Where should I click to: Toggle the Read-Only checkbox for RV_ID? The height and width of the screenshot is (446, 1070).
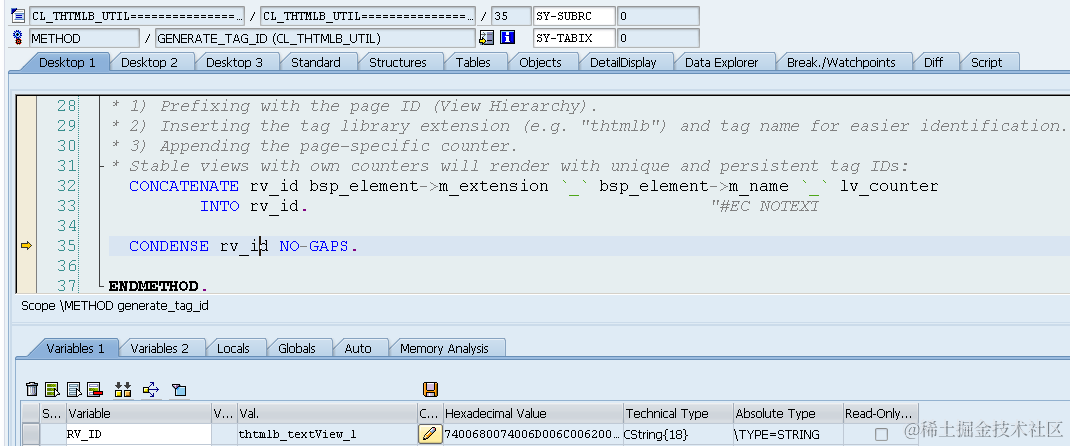[x=881, y=434]
